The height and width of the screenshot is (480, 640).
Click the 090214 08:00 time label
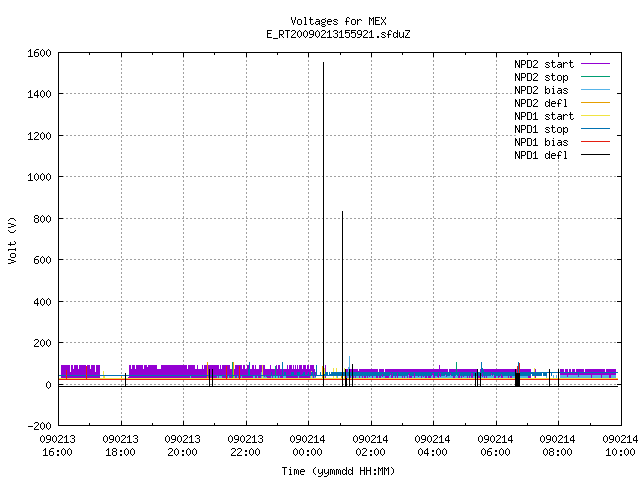tap(557, 446)
